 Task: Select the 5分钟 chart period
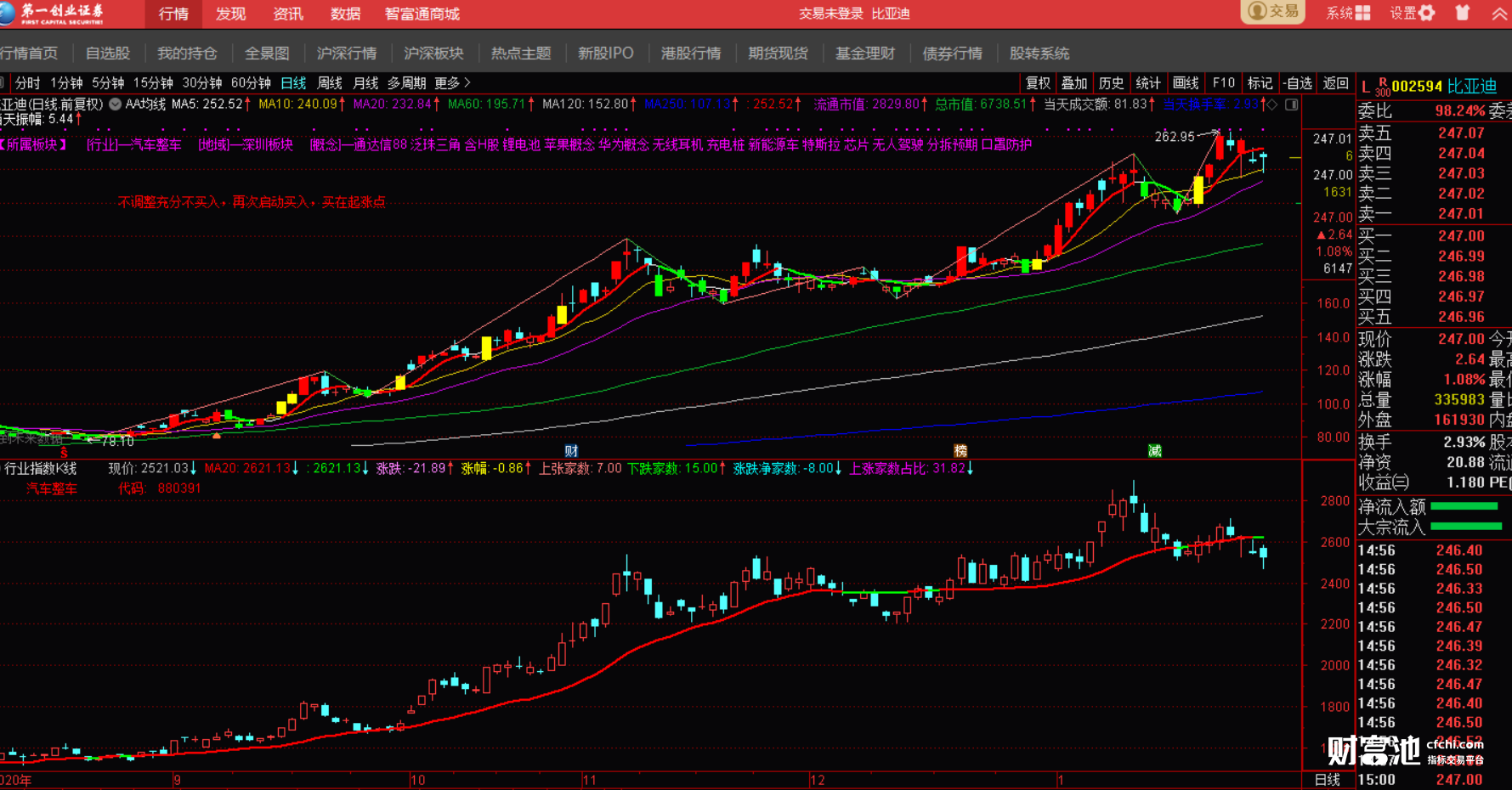coord(108,83)
